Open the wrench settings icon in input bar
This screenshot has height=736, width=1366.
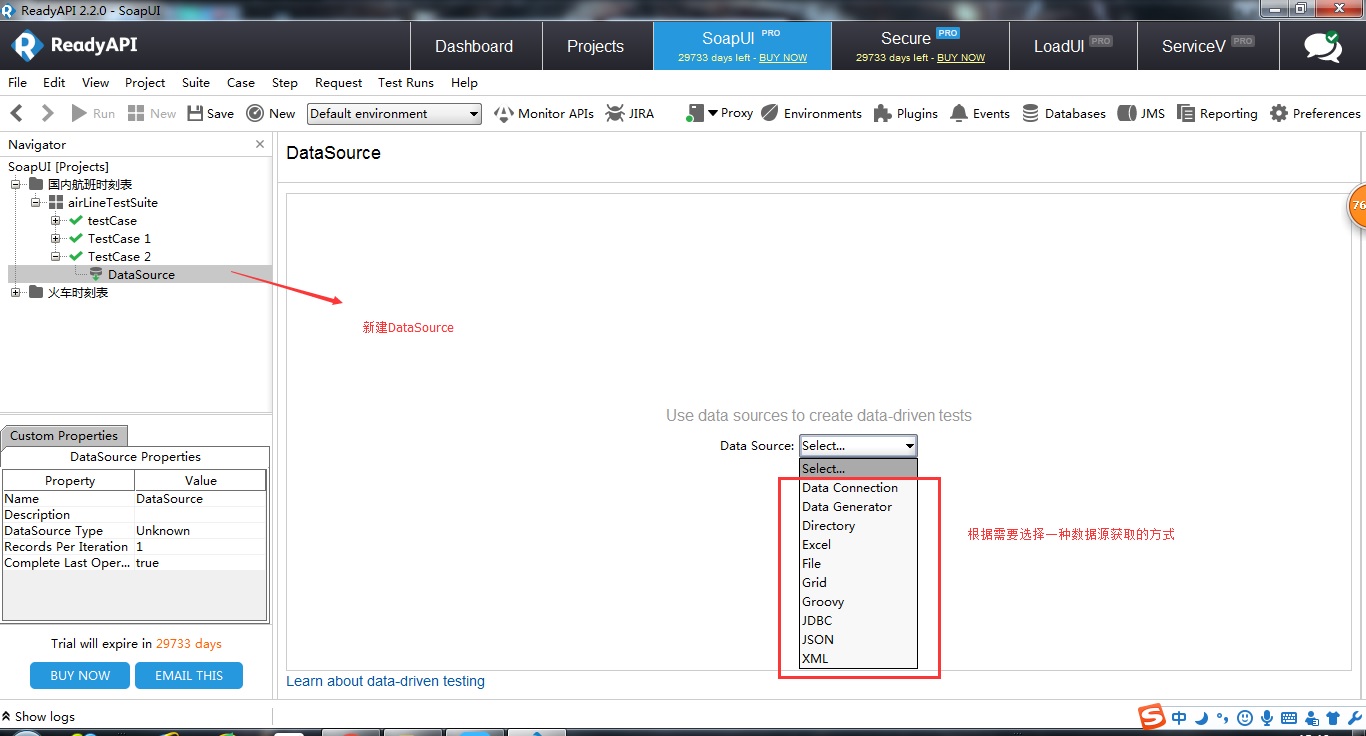[1354, 718]
